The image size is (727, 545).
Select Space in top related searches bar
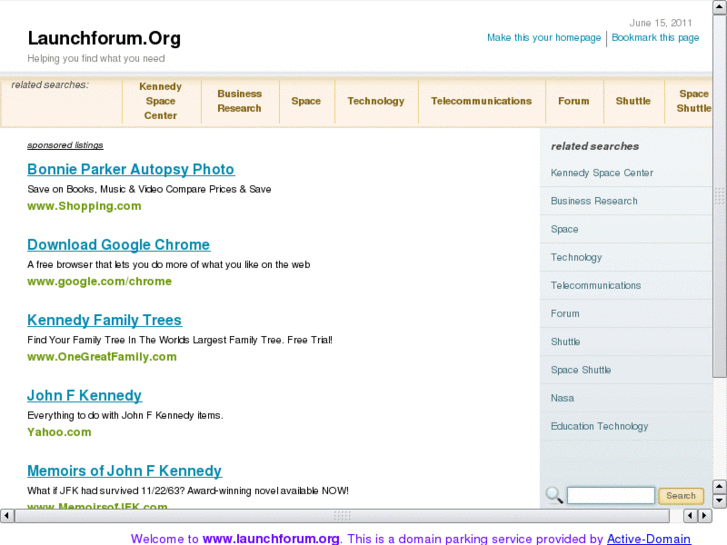coord(306,101)
